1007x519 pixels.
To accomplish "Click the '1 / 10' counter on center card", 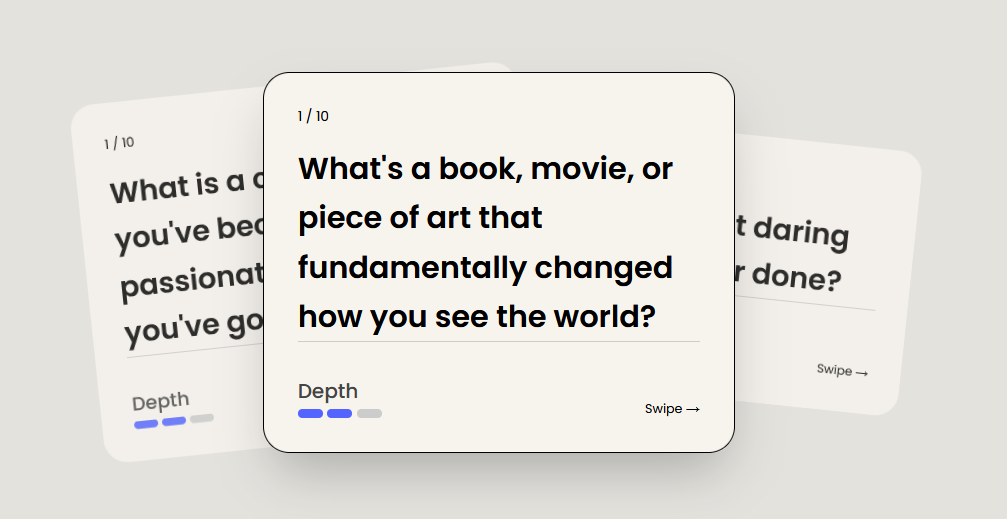I will coord(313,116).
